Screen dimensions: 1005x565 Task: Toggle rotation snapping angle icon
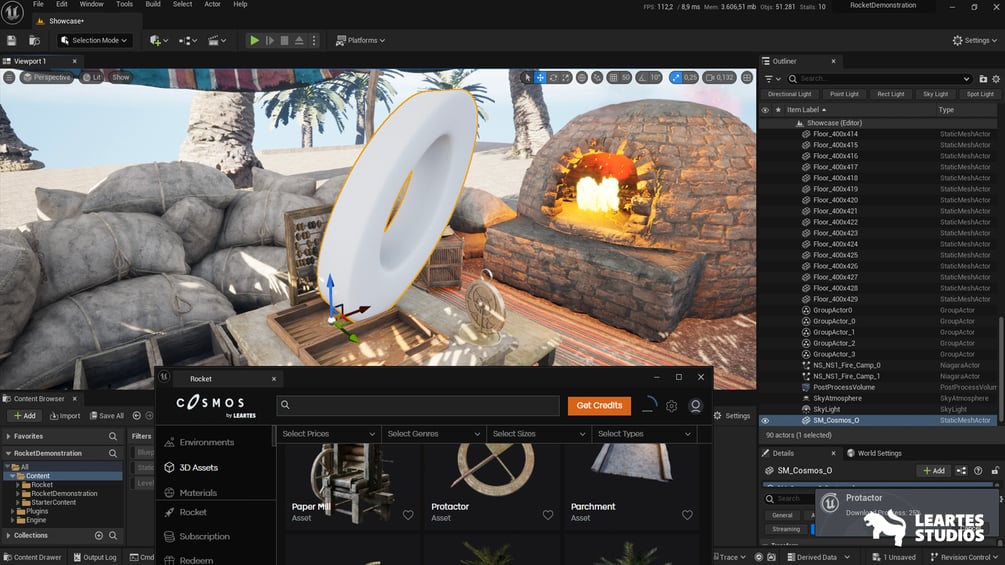click(642, 78)
